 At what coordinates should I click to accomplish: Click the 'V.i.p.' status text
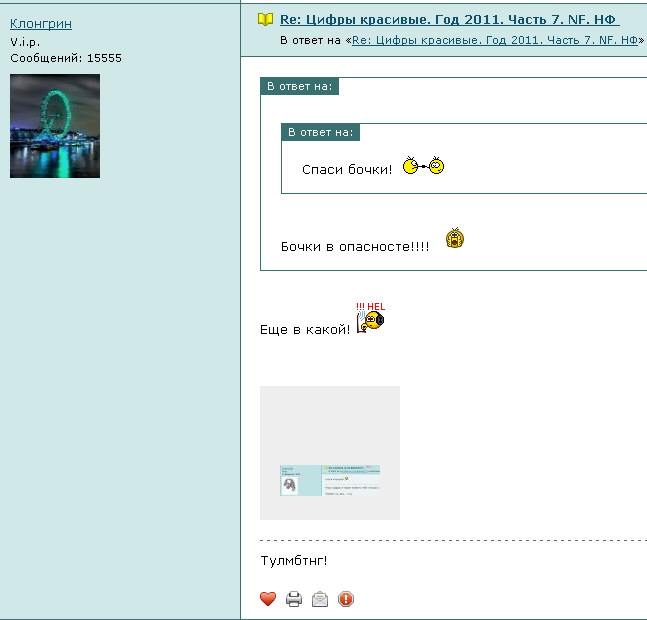(25, 42)
